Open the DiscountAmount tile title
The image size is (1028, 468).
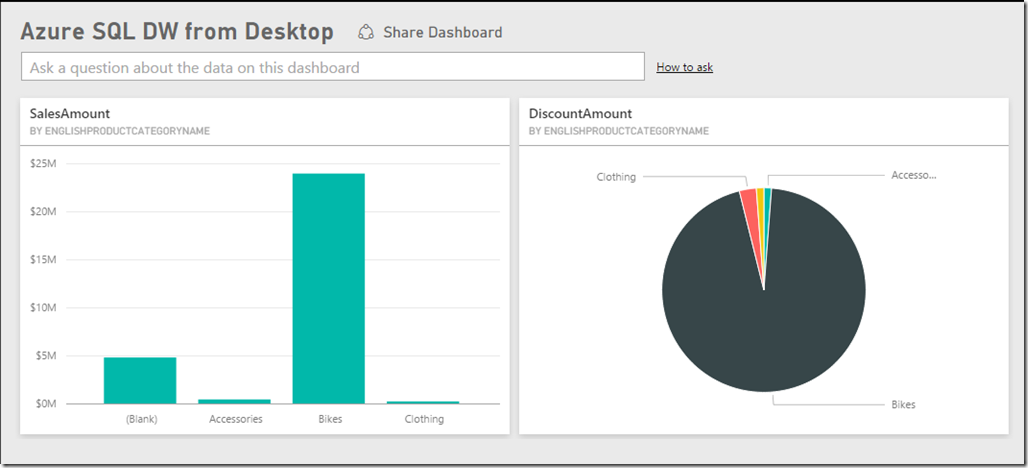[580, 113]
